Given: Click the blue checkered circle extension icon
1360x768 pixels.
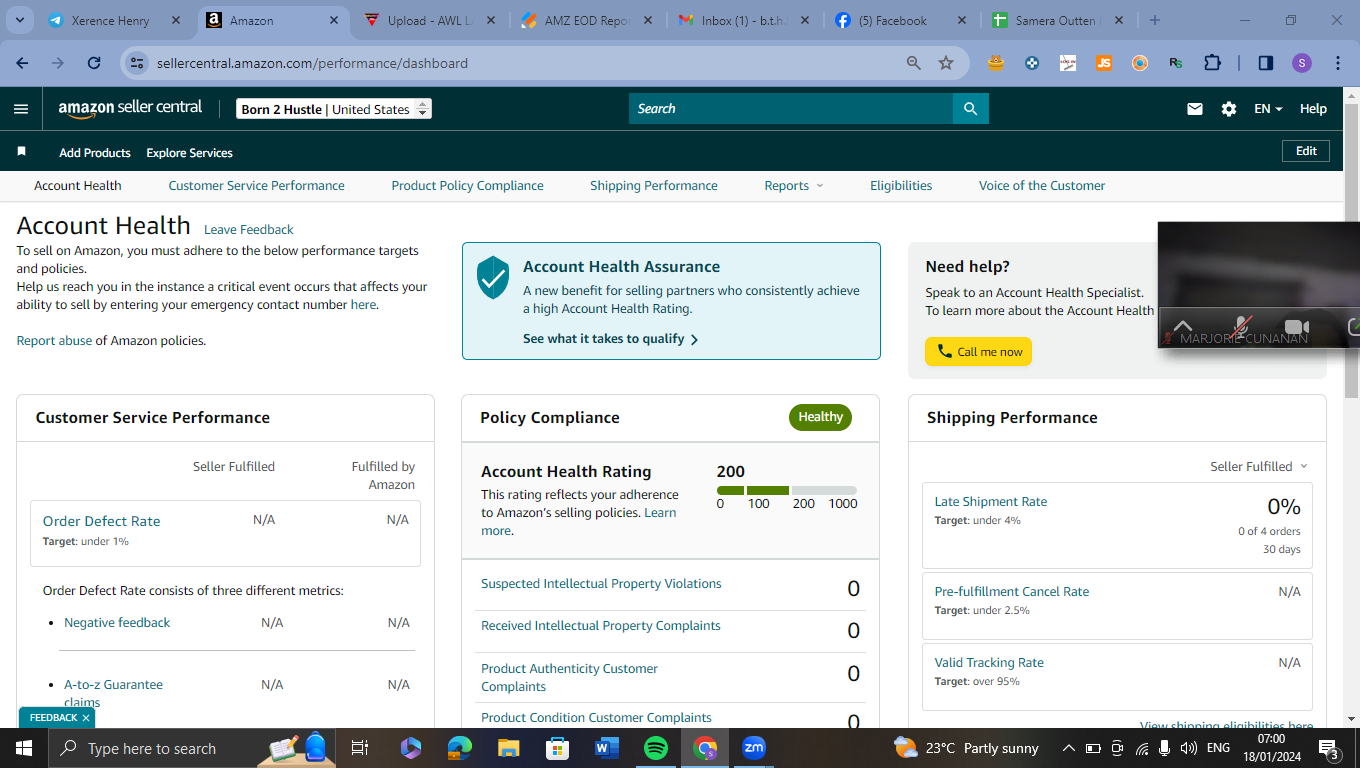Looking at the screenshot, I should (x=1032, y=63).
